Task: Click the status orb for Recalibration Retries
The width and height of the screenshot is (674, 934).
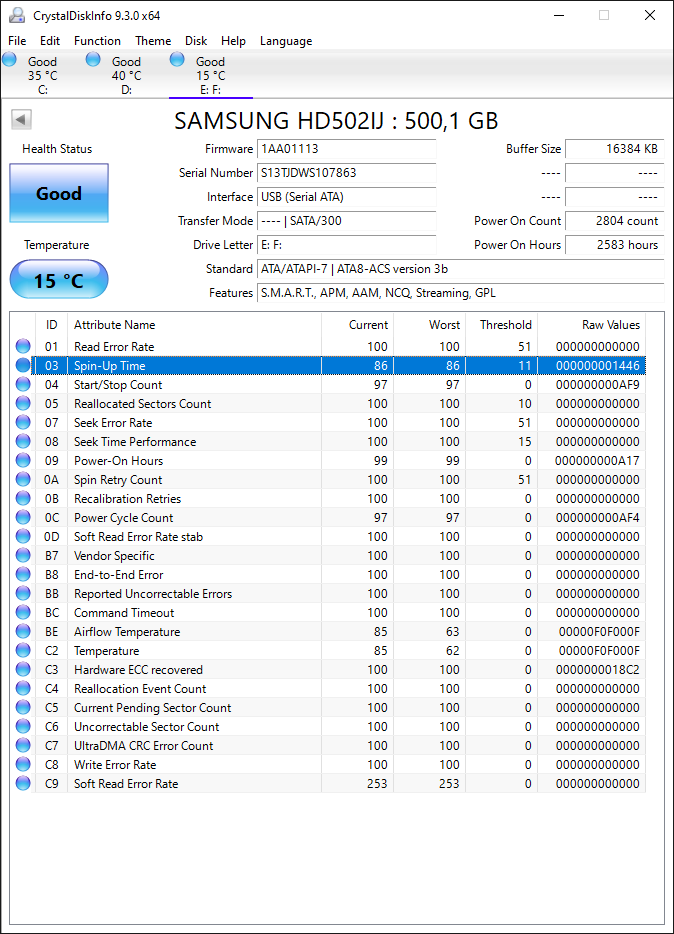Action: coord(23,498)
